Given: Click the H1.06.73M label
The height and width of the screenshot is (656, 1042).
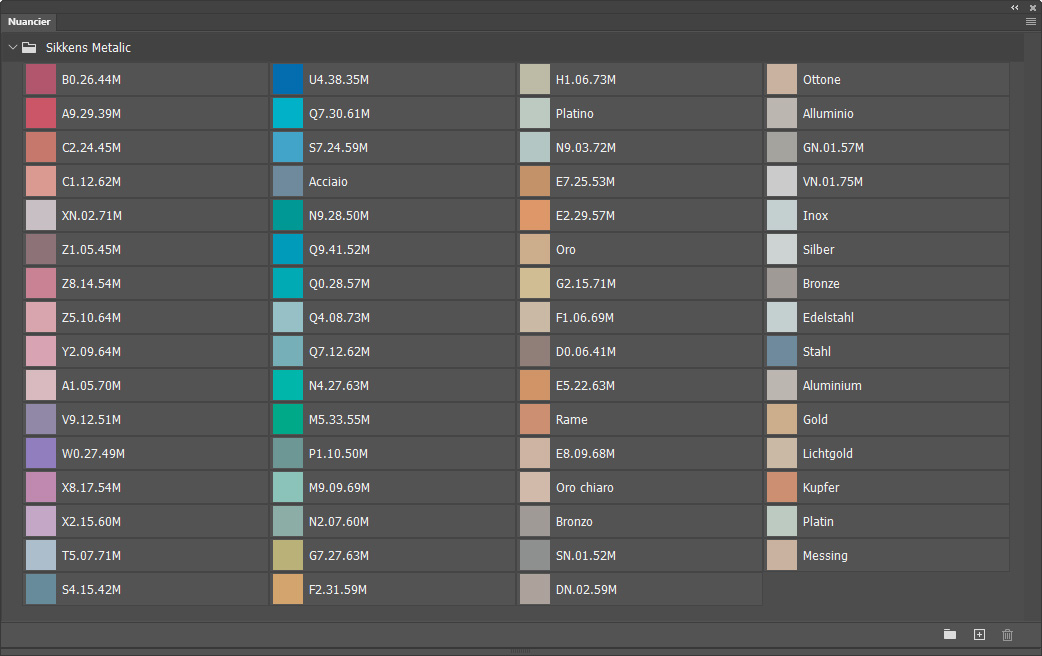Looking at the screenshot, I should tap(585, 79).
